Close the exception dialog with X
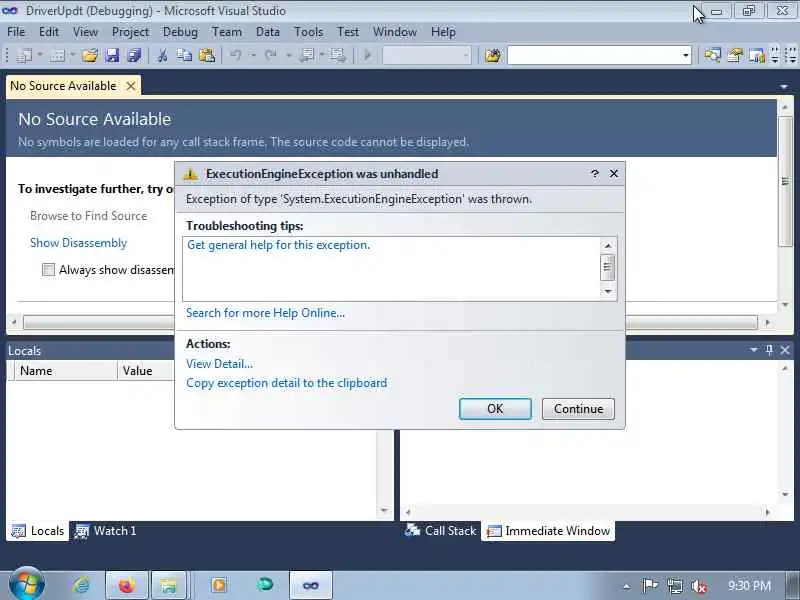800x600 pixels. [614, 174]
